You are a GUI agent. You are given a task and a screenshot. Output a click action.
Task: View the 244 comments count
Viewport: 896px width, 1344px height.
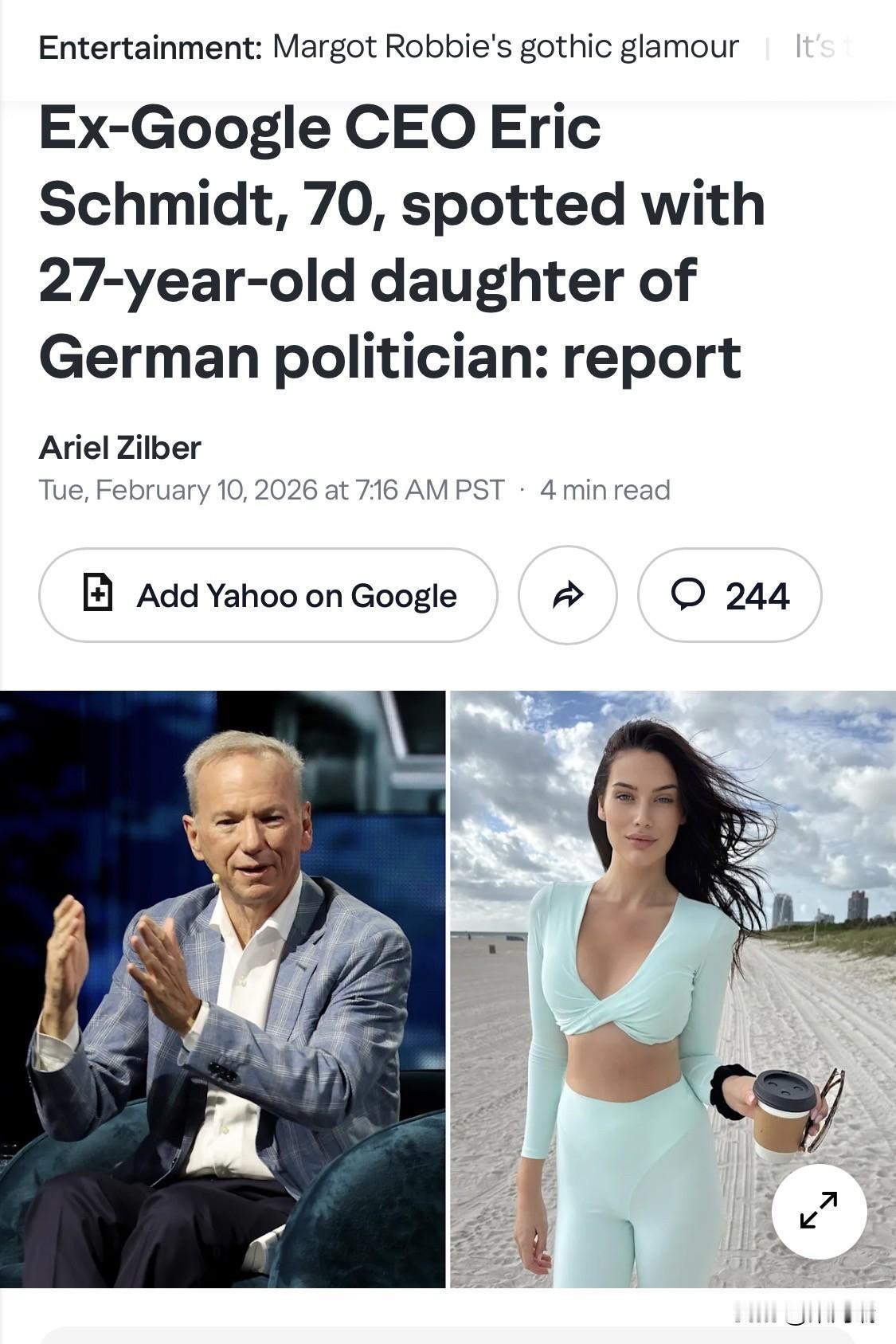coord(757,596)
